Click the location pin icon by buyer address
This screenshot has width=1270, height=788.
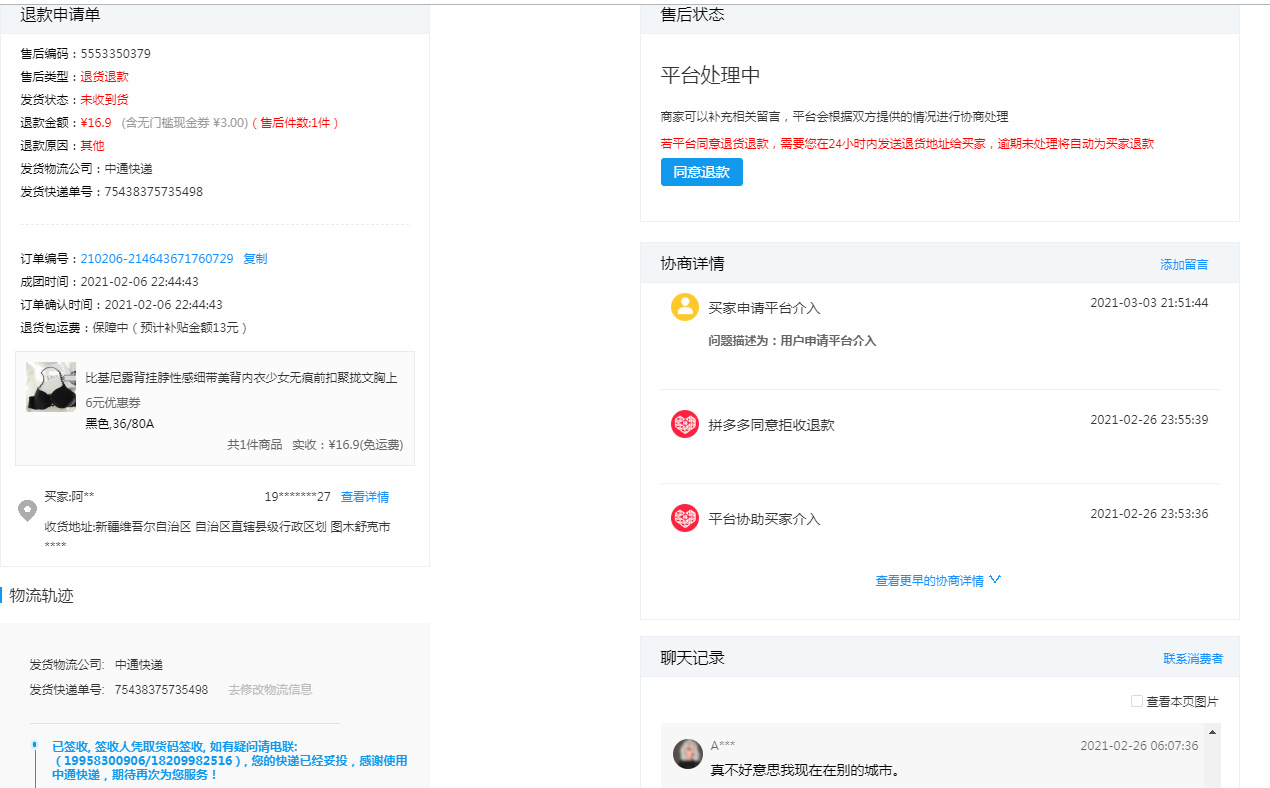(x=28, y=511)
